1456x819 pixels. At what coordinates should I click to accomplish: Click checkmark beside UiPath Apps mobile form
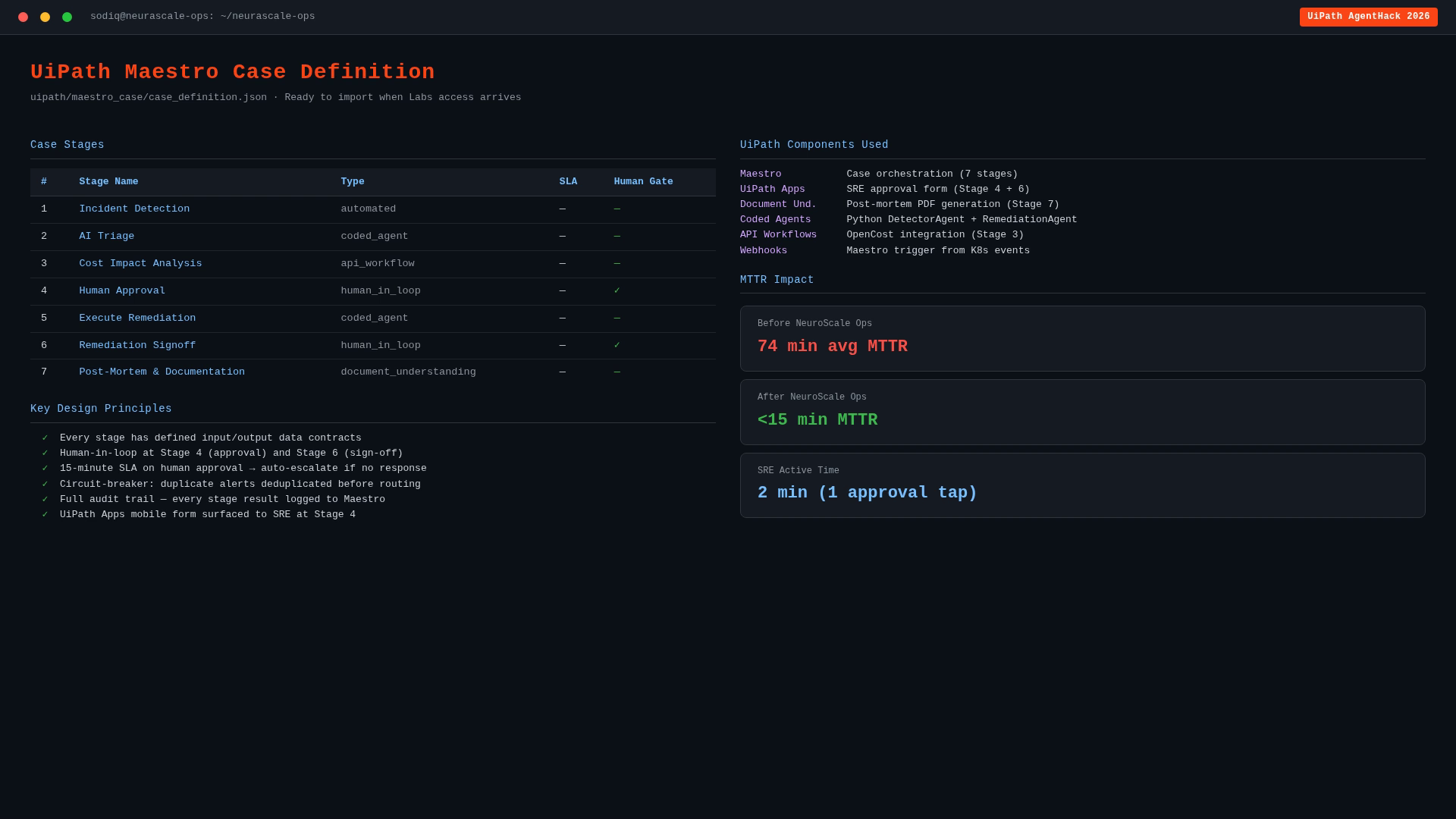pyautogui.click(x=45, y=515)
